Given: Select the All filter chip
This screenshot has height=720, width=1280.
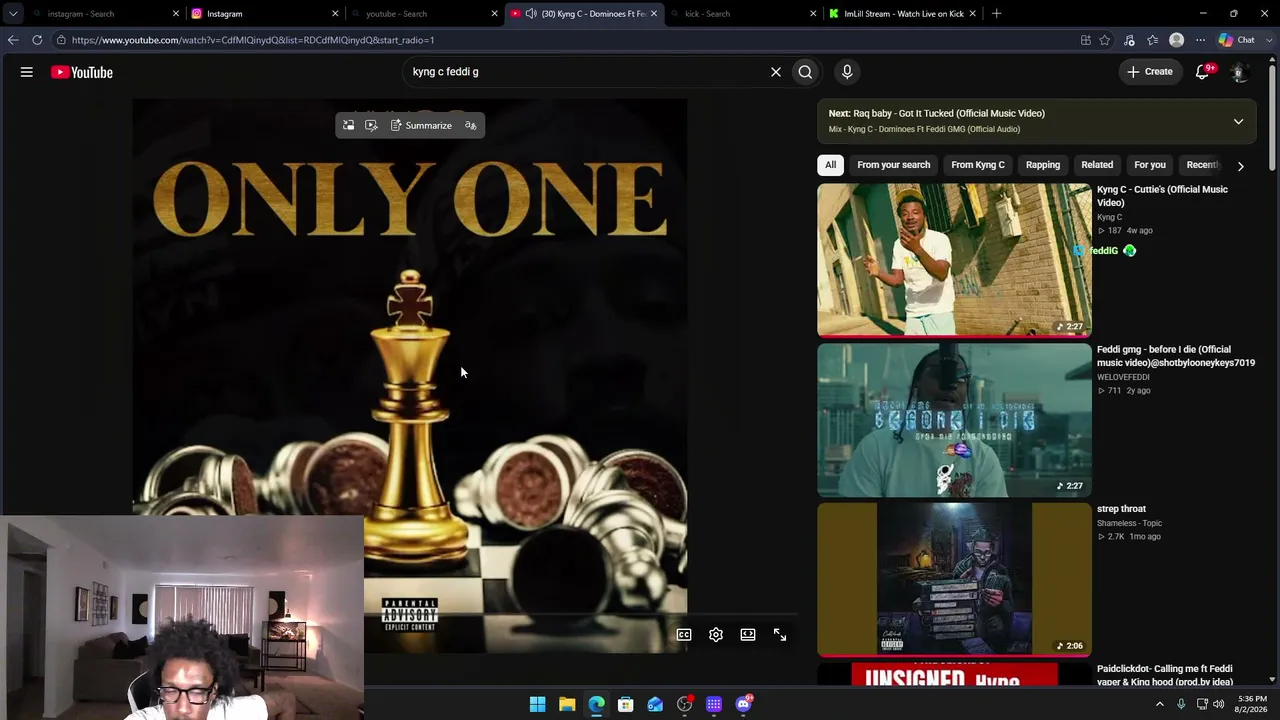Looking at the screenshot, I should coord(830,165).
